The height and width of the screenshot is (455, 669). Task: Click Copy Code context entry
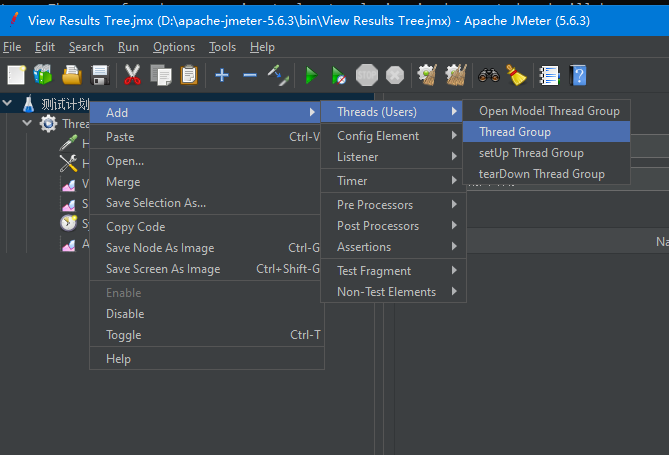[205, 227]
